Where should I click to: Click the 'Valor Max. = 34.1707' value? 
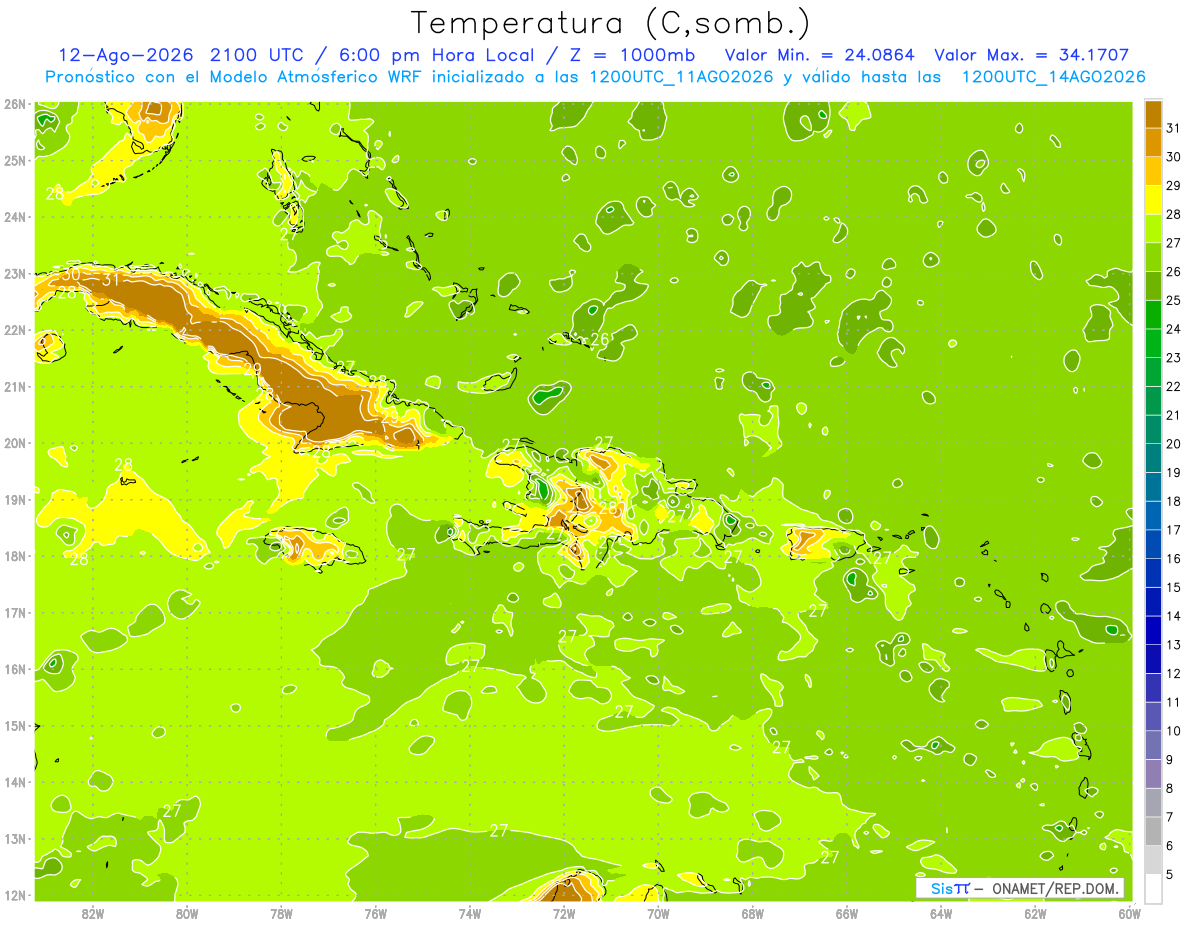click(x=1032, y=55)
